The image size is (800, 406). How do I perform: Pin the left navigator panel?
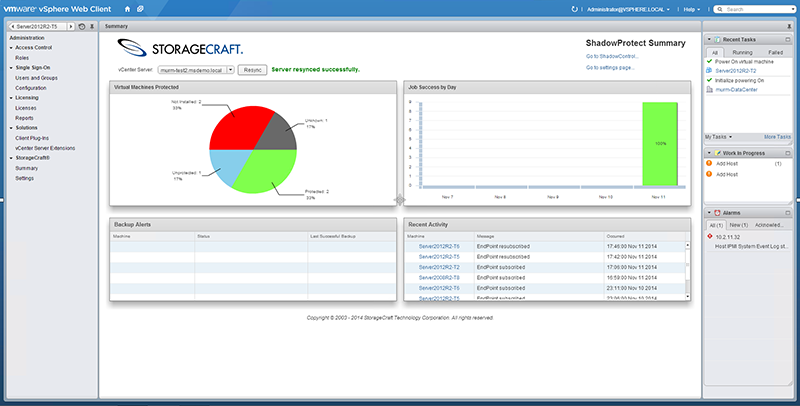tap(92, 27)
